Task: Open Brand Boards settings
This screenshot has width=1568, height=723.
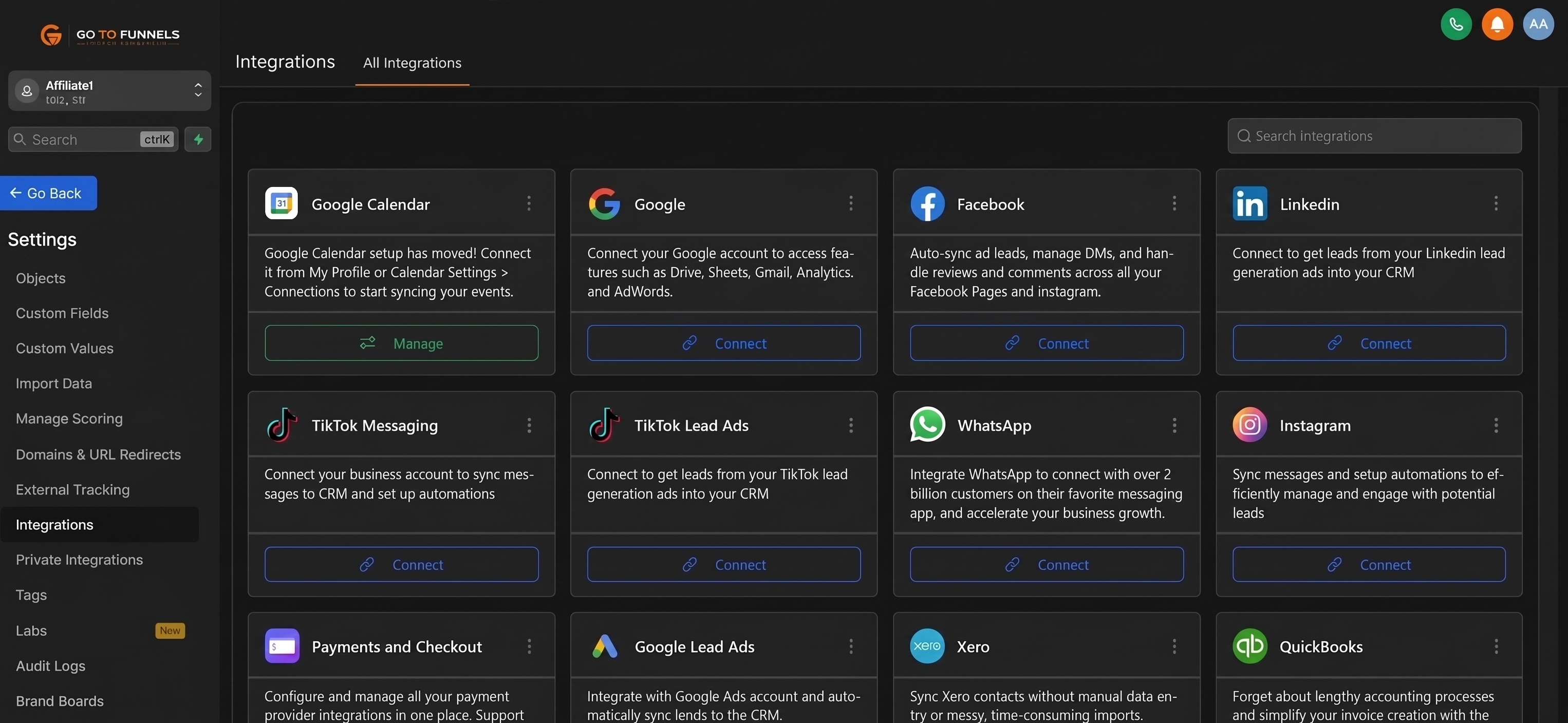Action: 60,701
